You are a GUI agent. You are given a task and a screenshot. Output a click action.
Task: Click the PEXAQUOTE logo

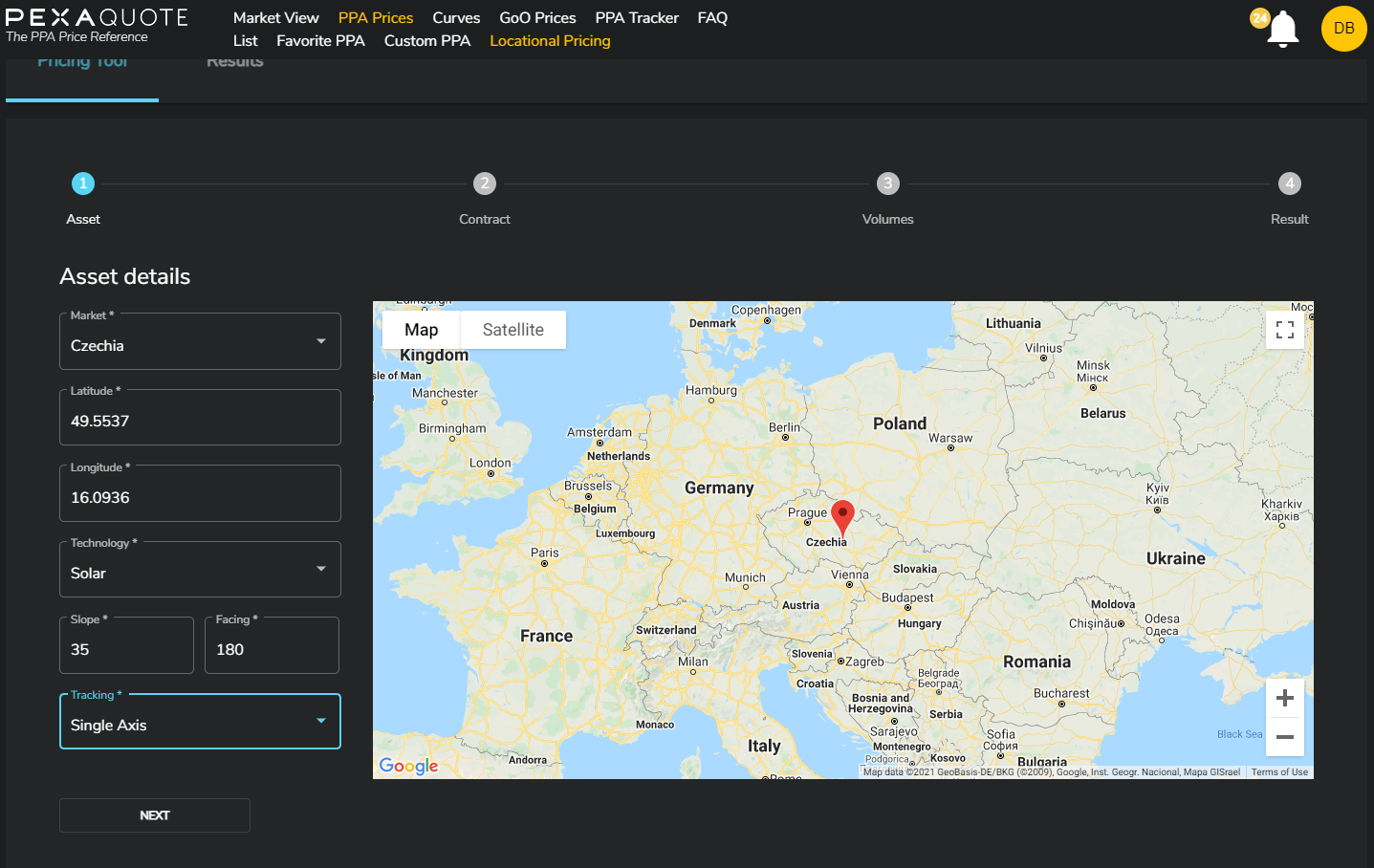96,25
